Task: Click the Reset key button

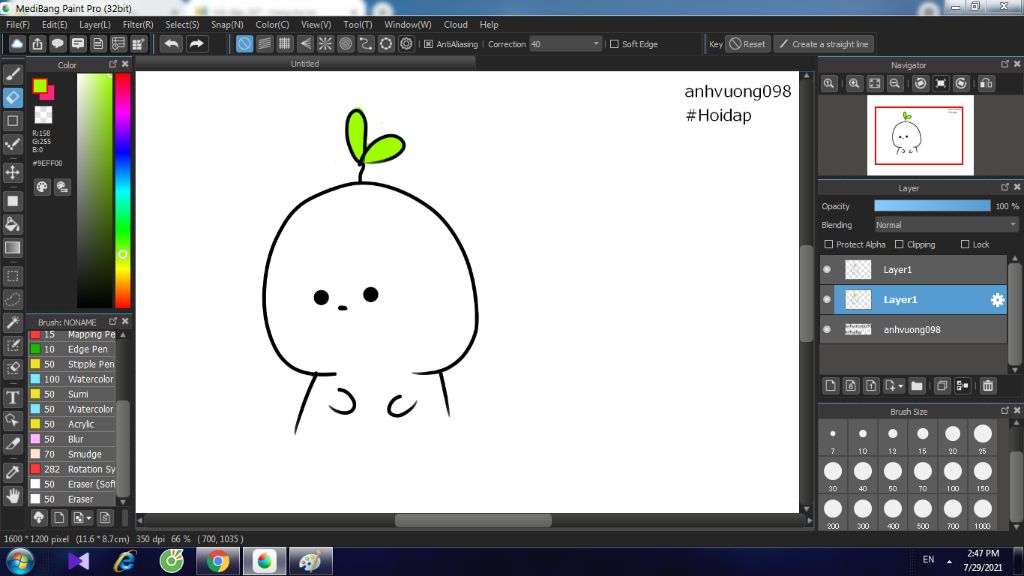Action: (747, 44)
